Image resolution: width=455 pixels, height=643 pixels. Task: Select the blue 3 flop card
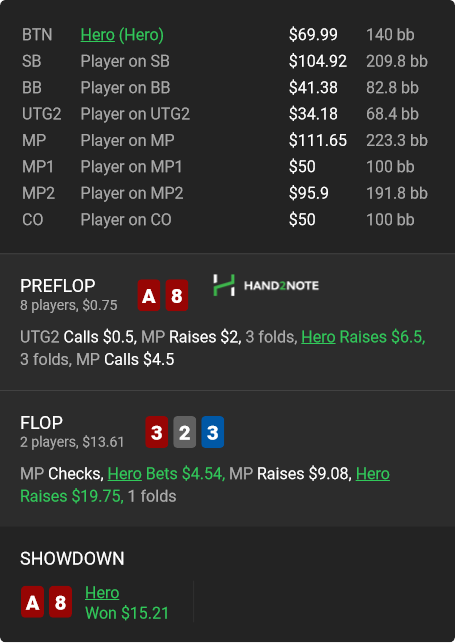pyautogui.click(x=212, y=432)
